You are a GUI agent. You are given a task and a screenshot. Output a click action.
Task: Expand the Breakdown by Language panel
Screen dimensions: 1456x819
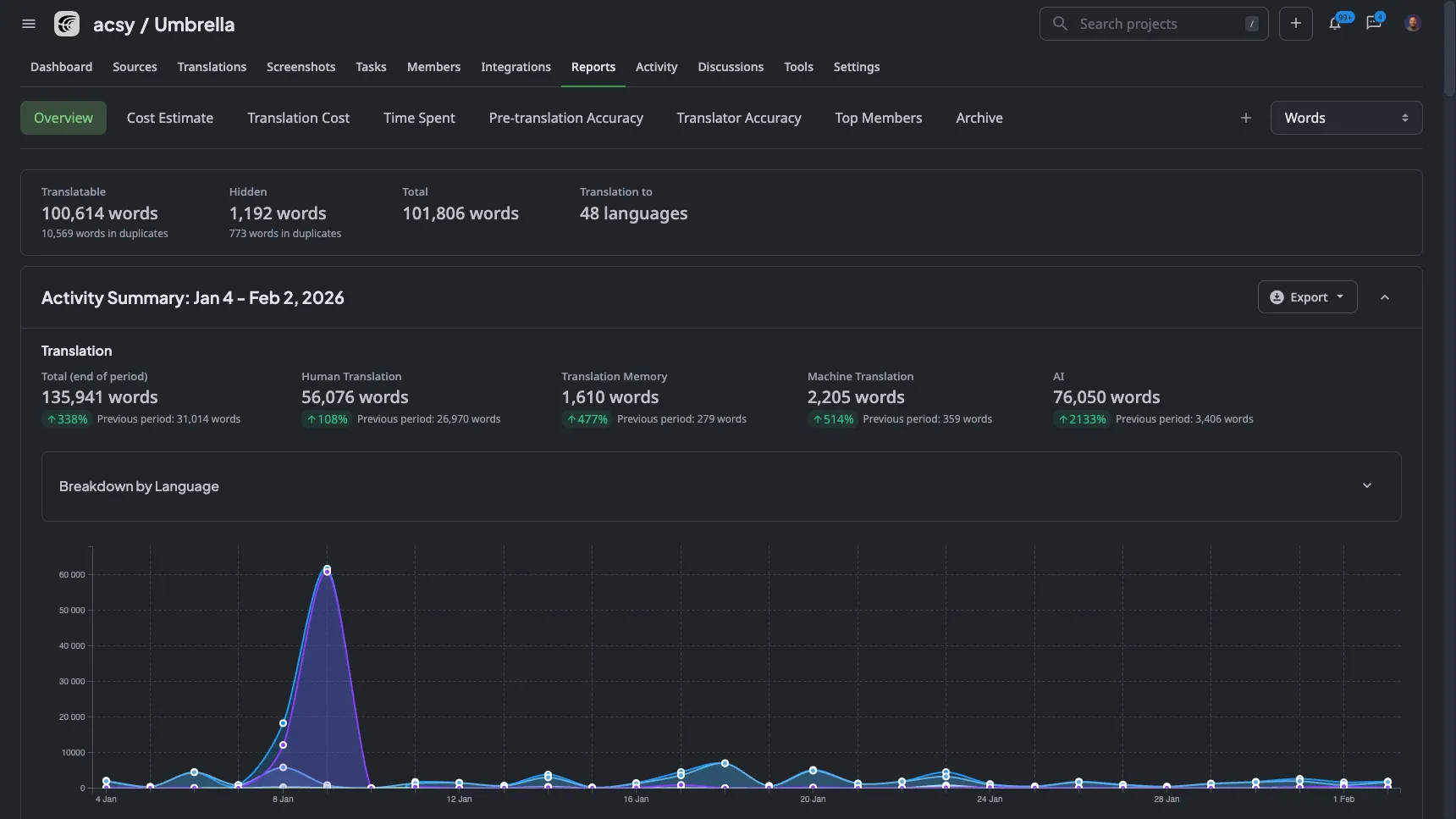point(1366,485)
